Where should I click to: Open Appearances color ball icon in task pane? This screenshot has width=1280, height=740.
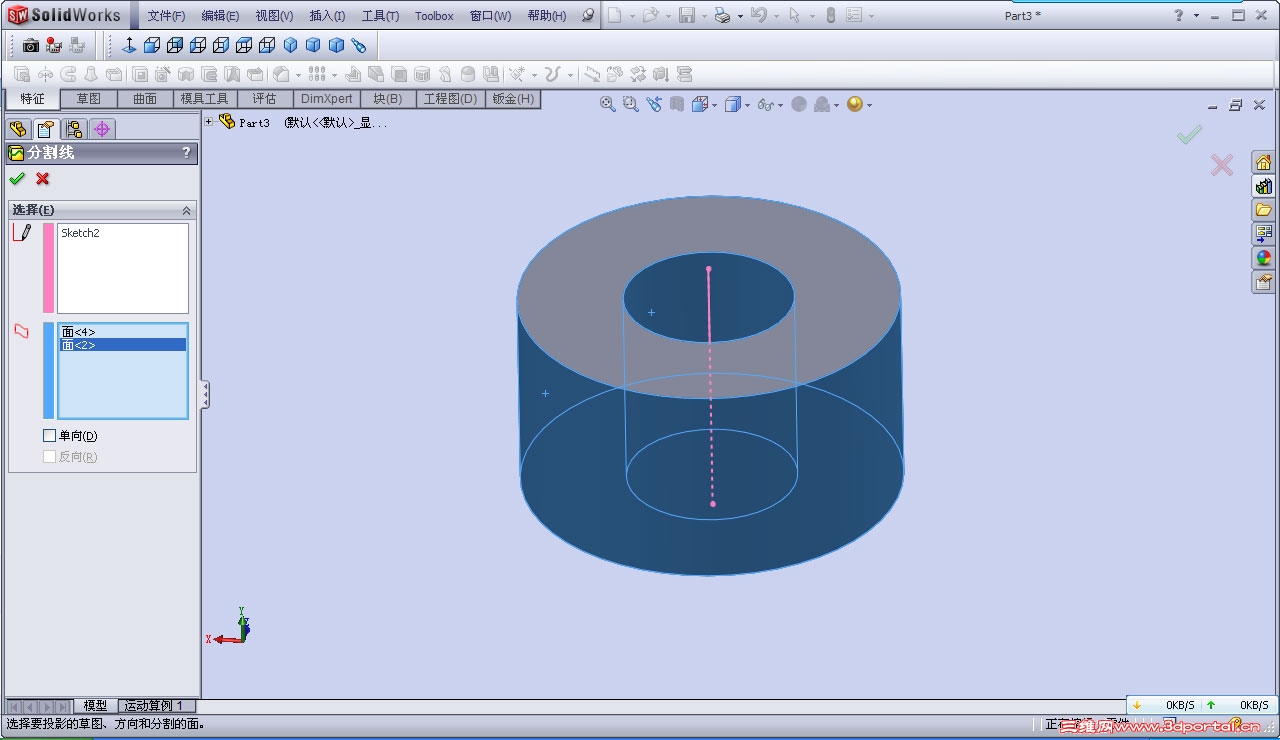click(1263, 258)
